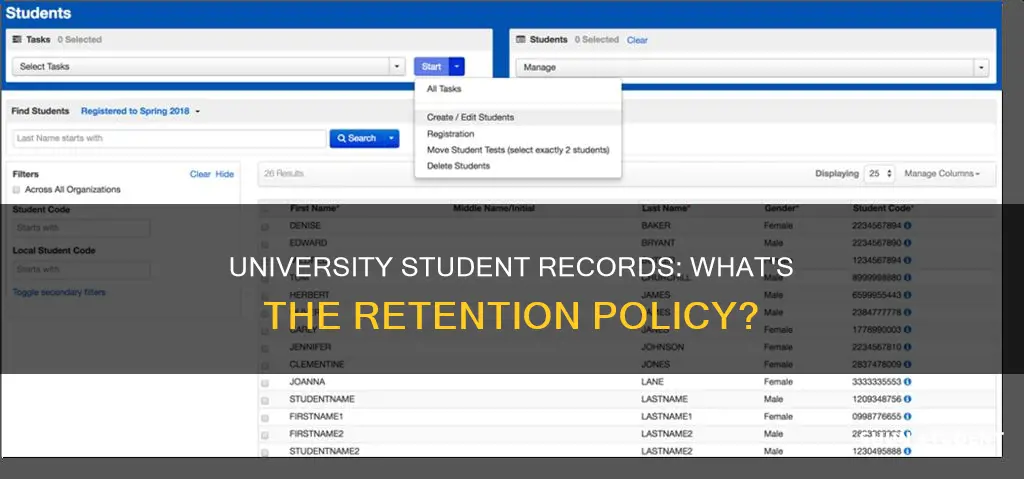Click the LASTNAME1 last name cell

[x=667, y=416]
